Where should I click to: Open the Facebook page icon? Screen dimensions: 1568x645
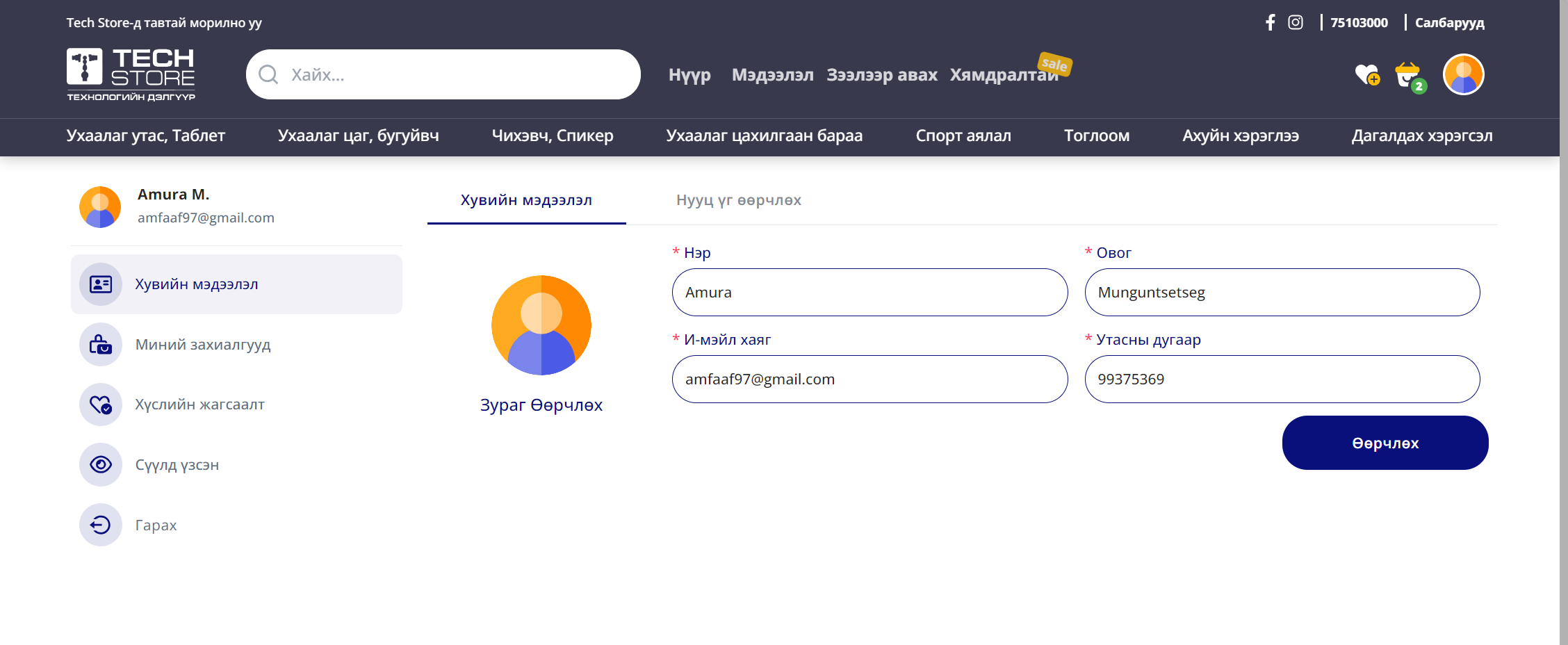1270,22
